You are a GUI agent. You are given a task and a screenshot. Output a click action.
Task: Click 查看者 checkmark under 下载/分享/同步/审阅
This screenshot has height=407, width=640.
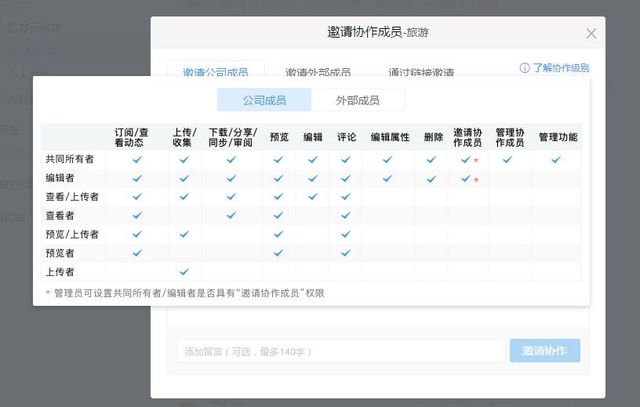tap(231, 215)
